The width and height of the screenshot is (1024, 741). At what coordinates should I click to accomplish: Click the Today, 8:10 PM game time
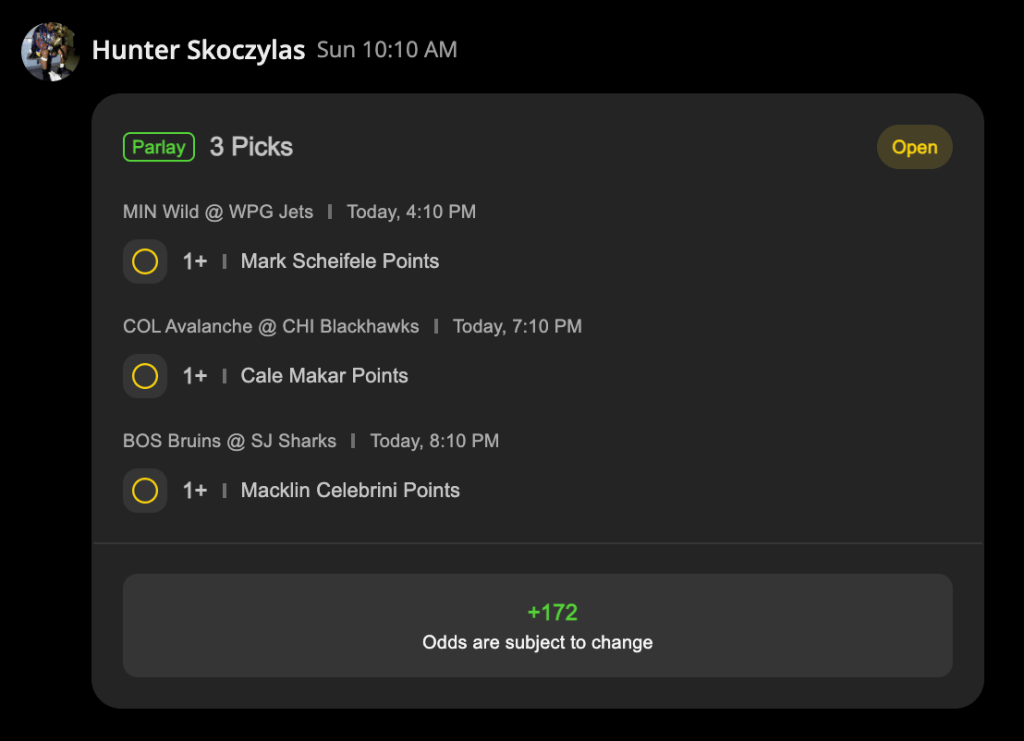(x=434, y=441)
